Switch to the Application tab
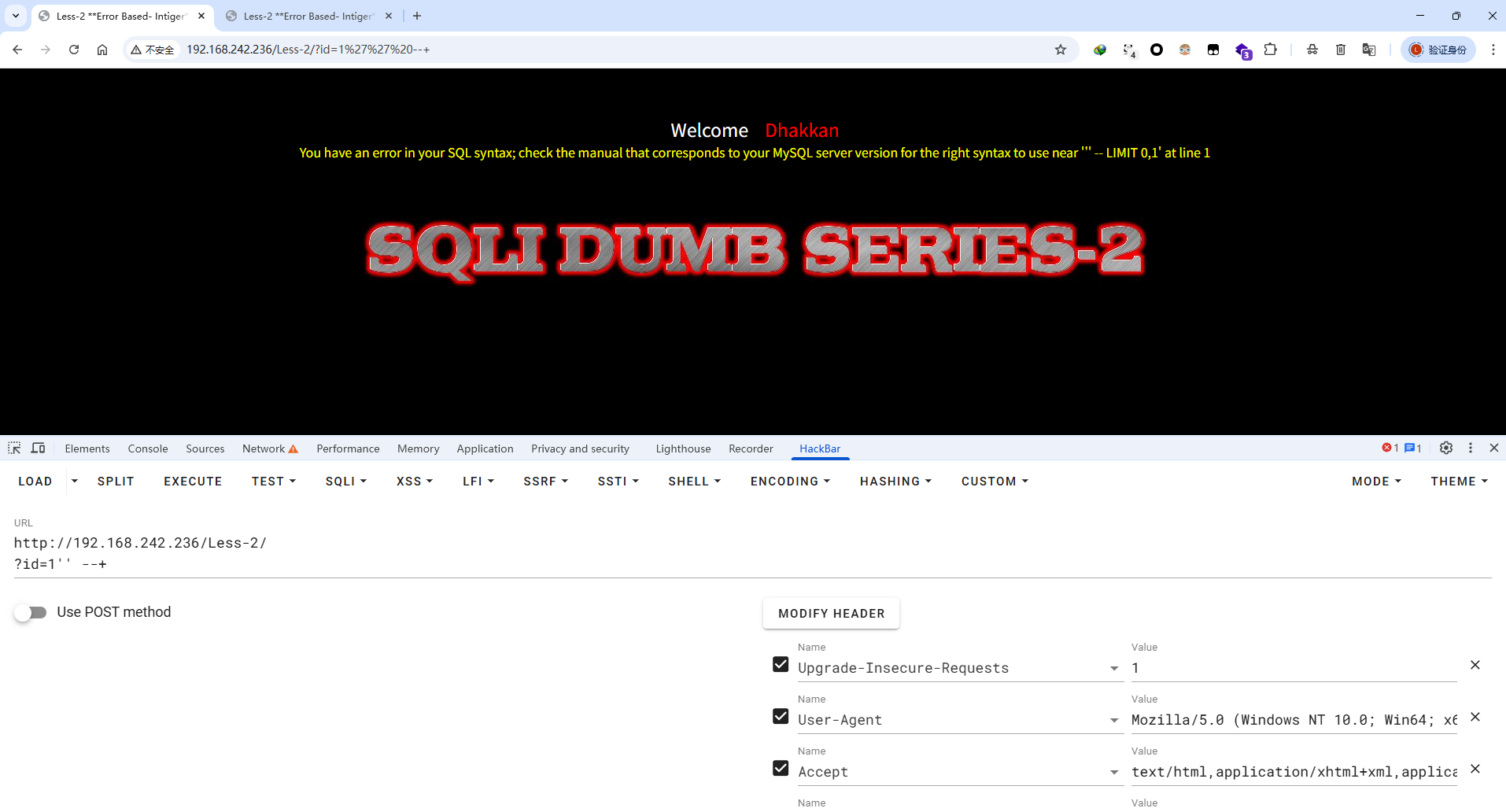Viewport: 1506px width, 812px height. coord(485,448)
